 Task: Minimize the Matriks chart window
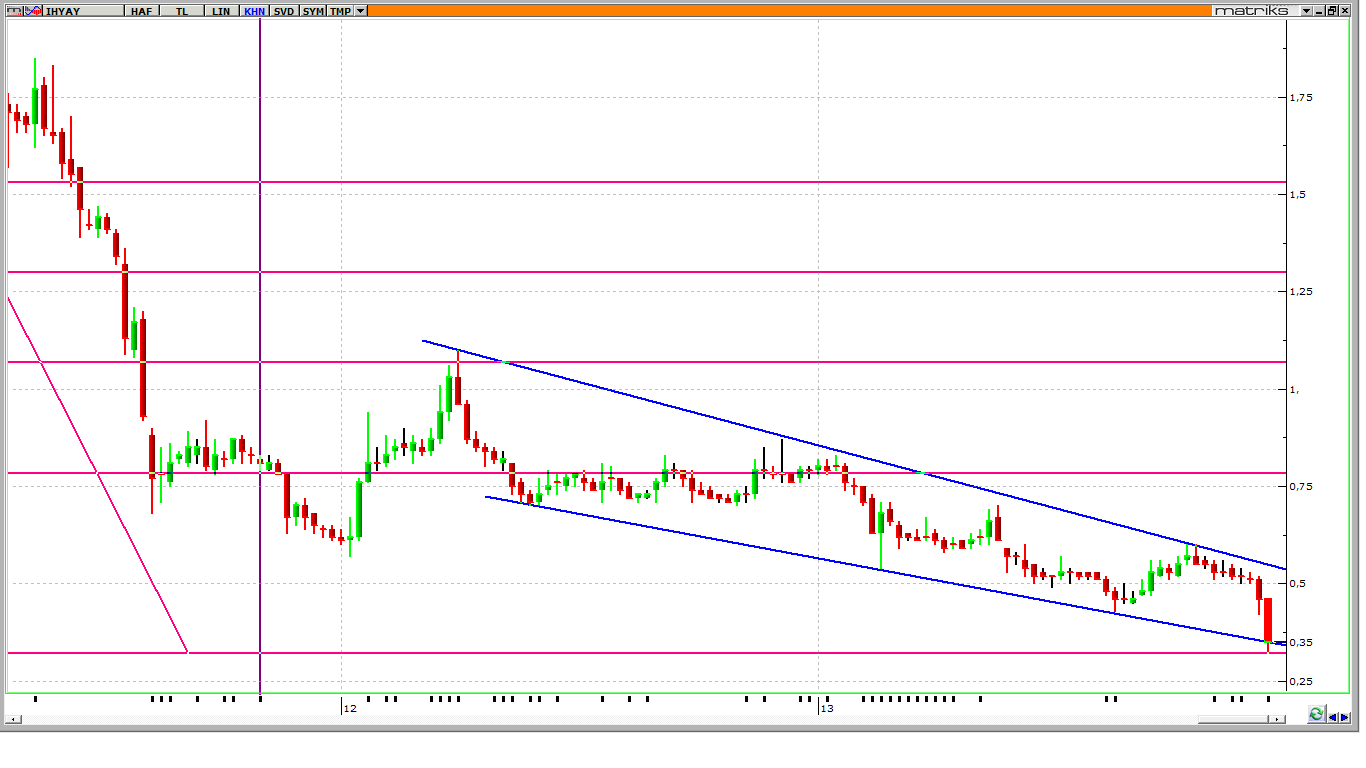(1320, 11)
